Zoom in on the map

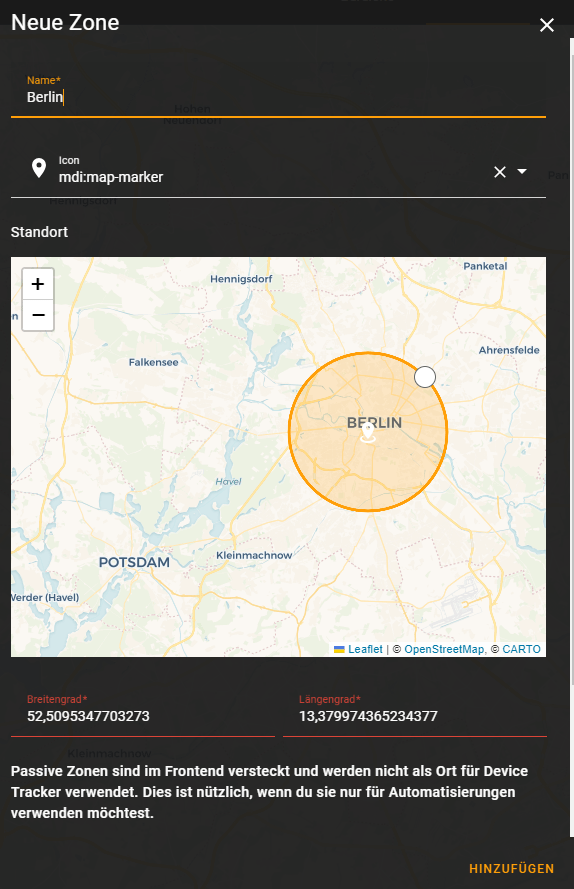[x=38, y=284]
